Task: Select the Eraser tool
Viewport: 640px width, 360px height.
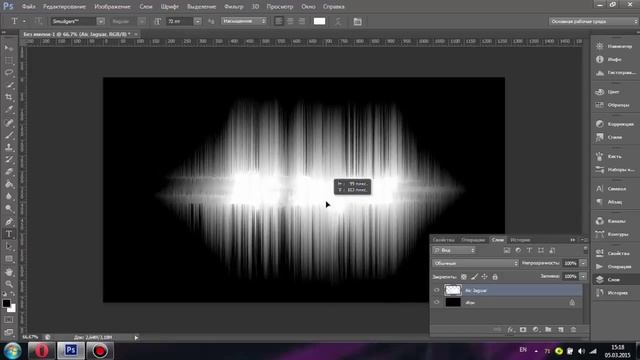Action: coord(9,172)
